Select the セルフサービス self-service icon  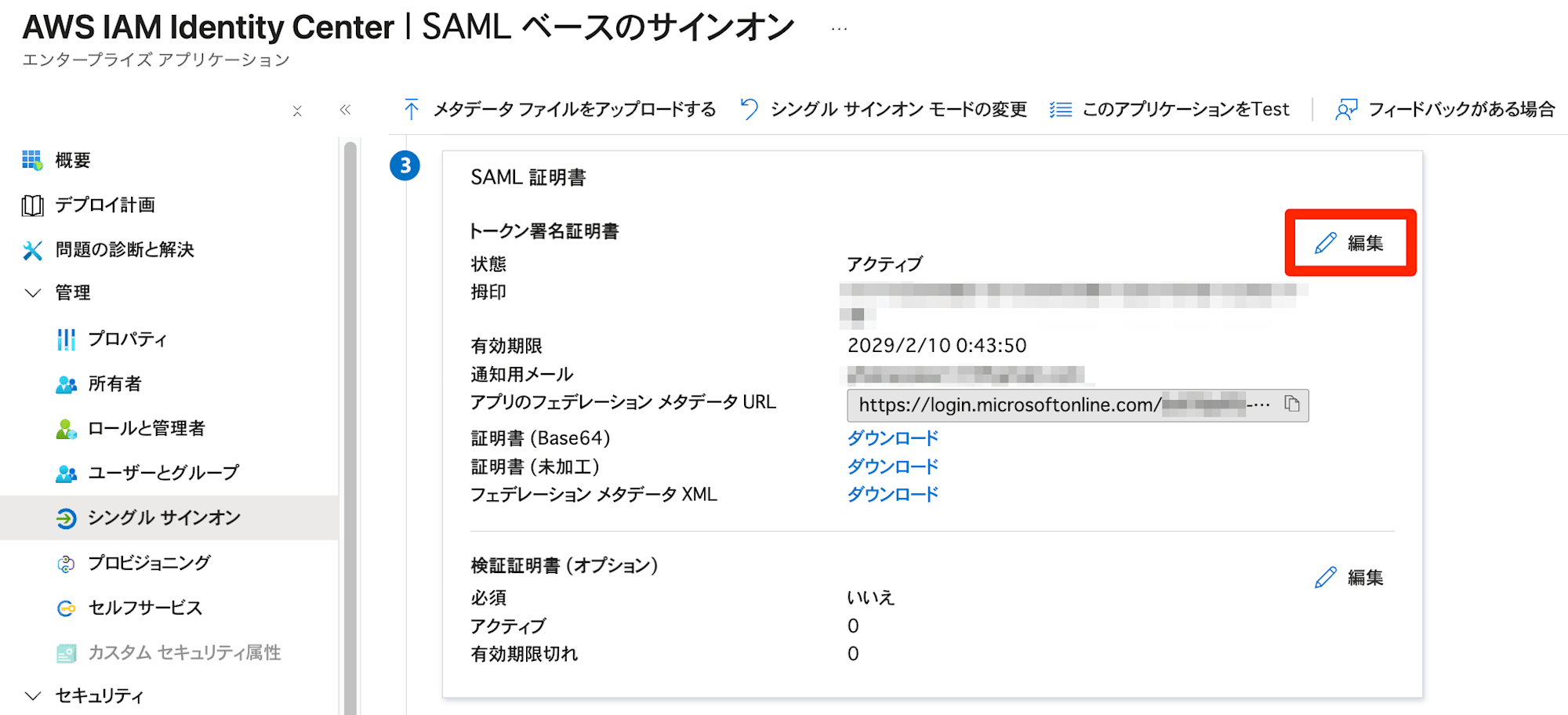pyautogui.click(x=67, y=607)
